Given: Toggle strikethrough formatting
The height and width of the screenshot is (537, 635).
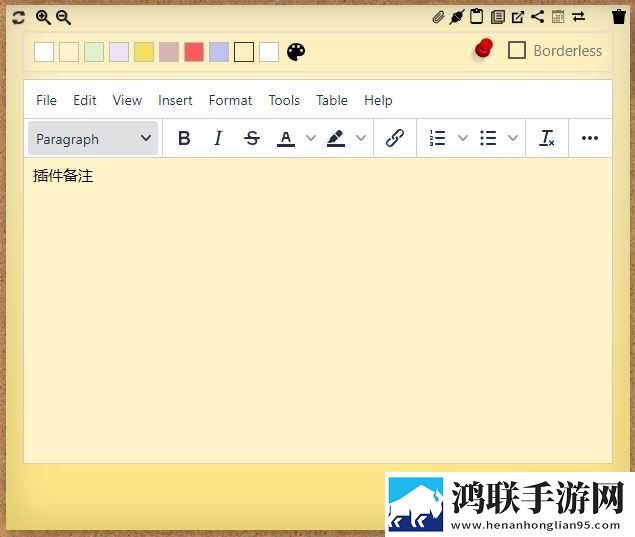Looking at the screenshot, I should point(252,138).
